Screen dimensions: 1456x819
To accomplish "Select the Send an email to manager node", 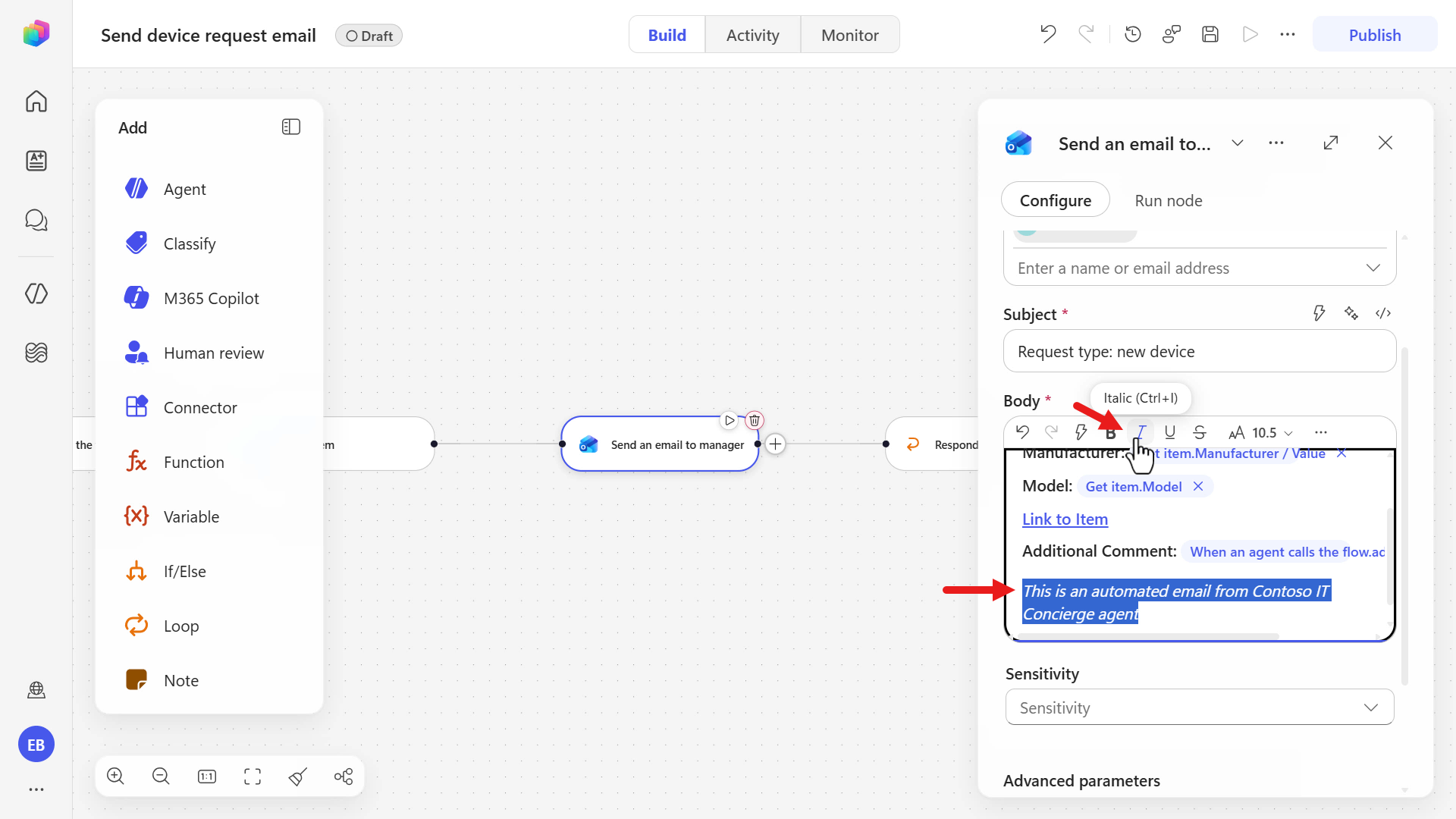I will coord(660,444).
